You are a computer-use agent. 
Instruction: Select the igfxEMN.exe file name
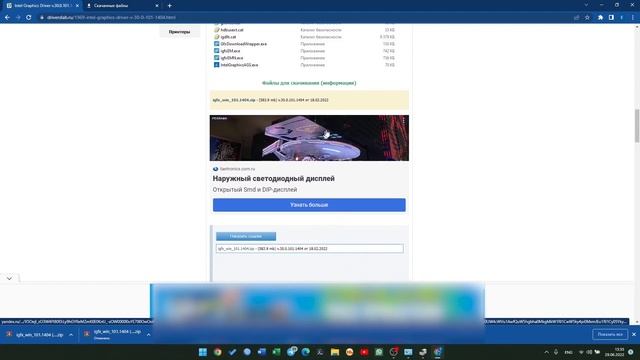click(x=232, y=58)
